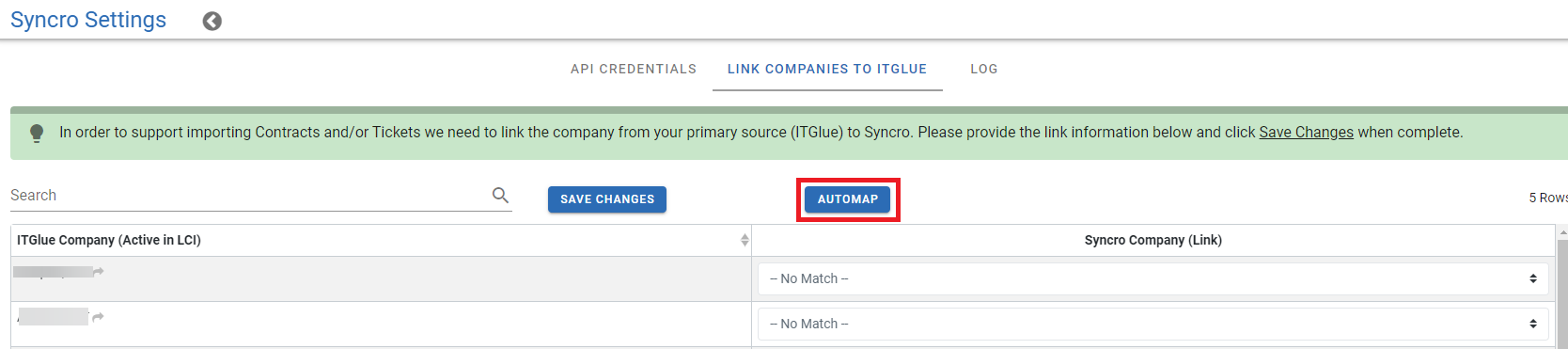Click the first blurred company name
The image size is (1568, 349).
53,272
